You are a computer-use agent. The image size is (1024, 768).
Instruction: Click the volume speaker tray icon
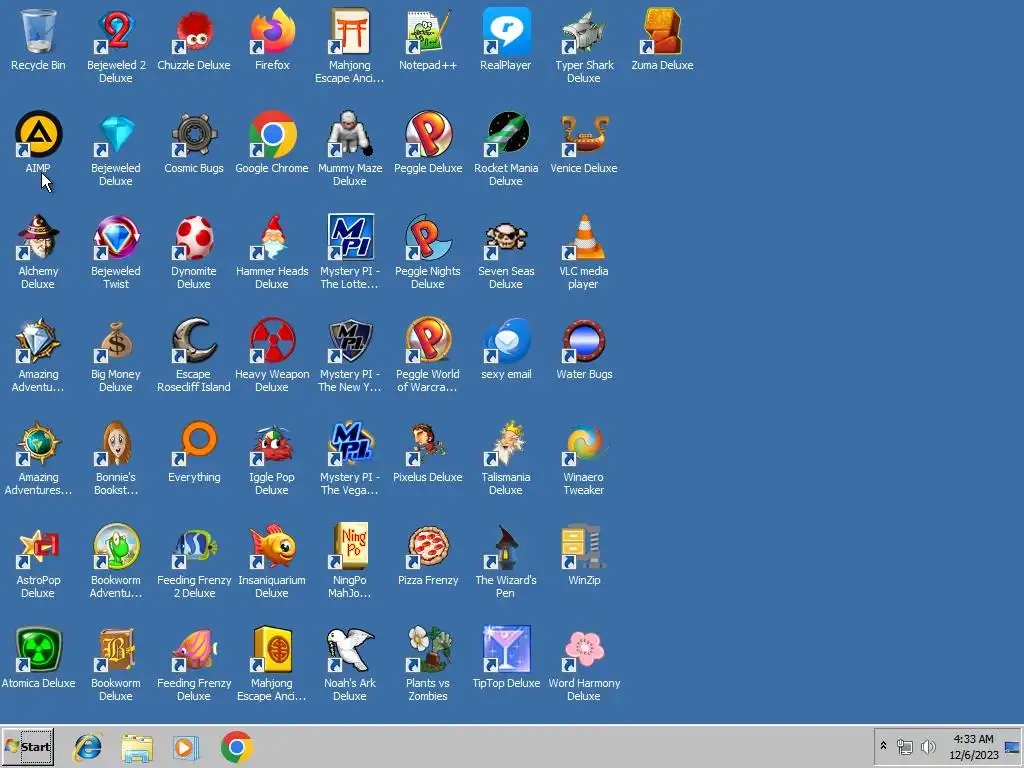[x=927, y=746]
